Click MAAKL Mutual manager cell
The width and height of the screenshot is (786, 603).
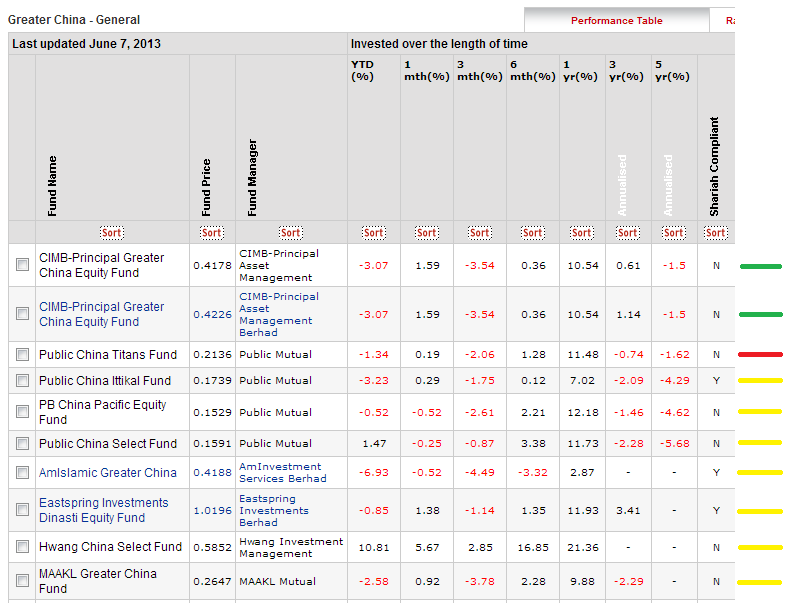click(277, 581)
